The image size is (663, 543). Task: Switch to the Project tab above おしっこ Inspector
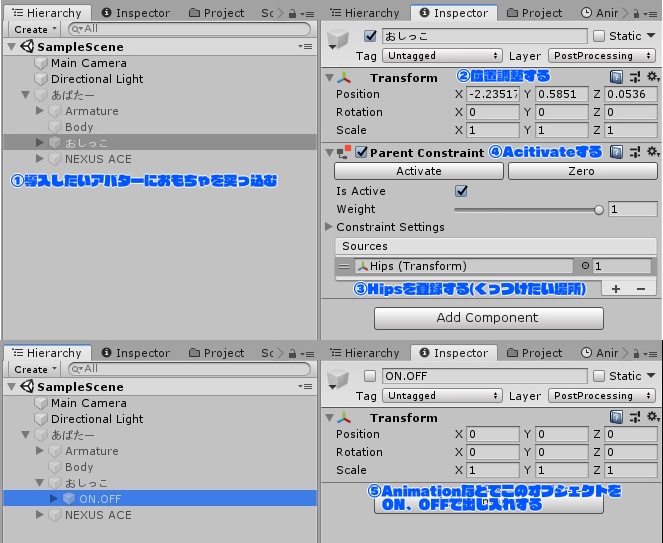pos(534,13)
